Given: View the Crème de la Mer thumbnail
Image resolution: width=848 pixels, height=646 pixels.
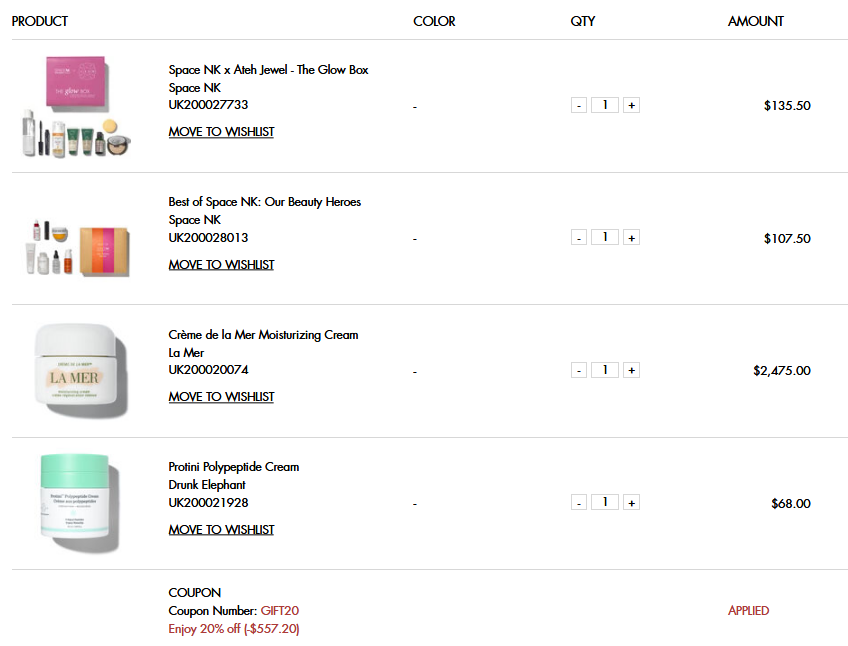Looking at the screenshot, I should point(78,370).
